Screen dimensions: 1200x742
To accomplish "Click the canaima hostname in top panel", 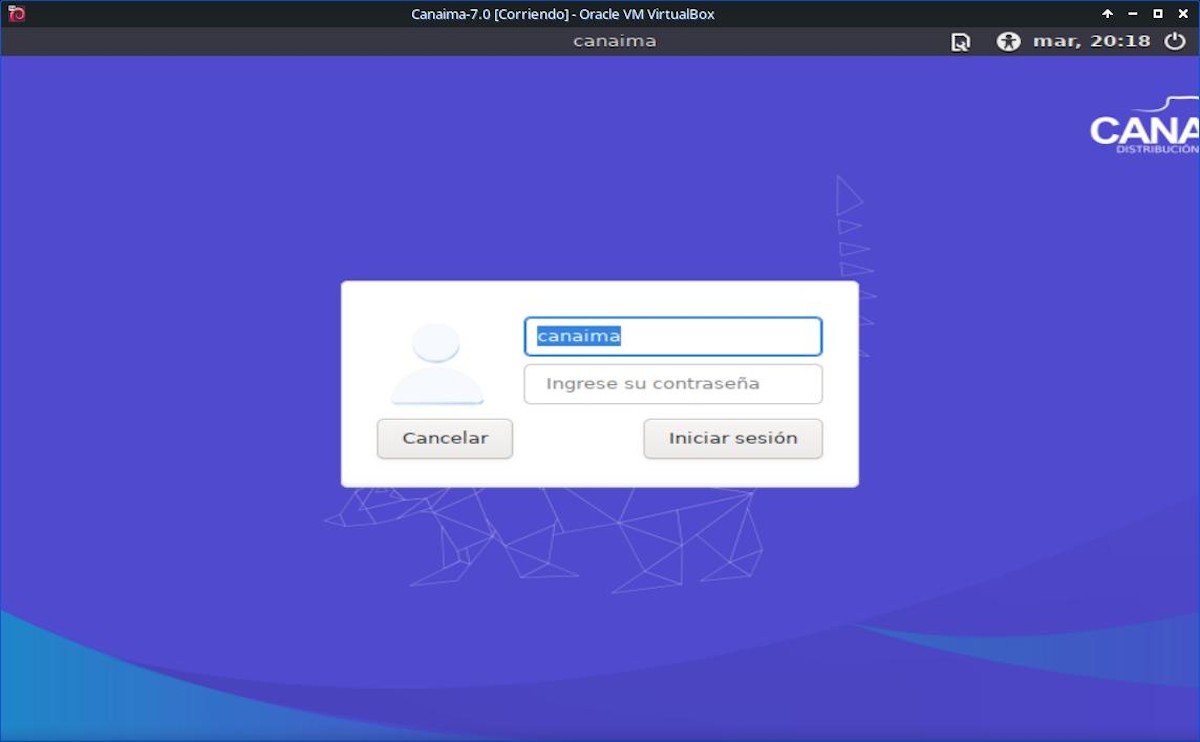I will (x=614, y=42).
